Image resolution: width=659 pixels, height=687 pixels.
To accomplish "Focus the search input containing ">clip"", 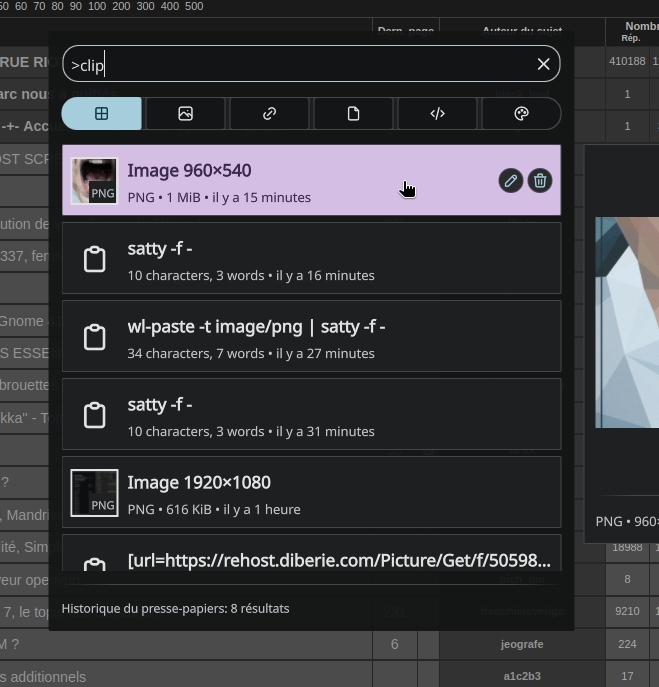I will point(300,65).
